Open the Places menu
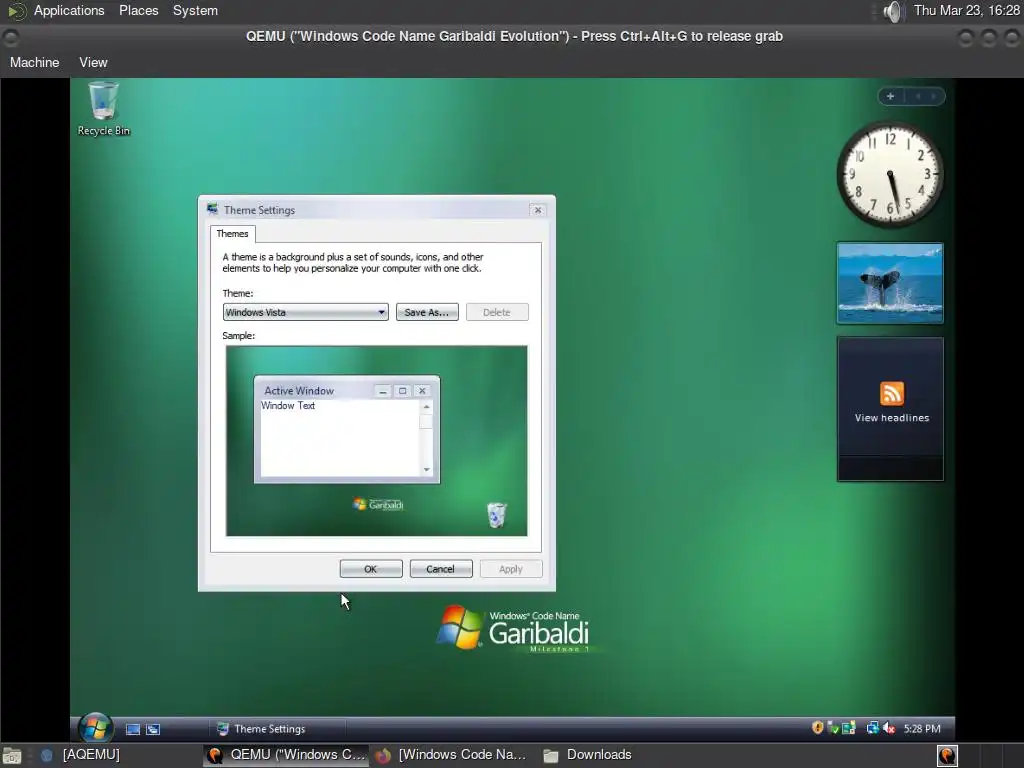Viewport: 1024px width, 768px height. (138, 10)
